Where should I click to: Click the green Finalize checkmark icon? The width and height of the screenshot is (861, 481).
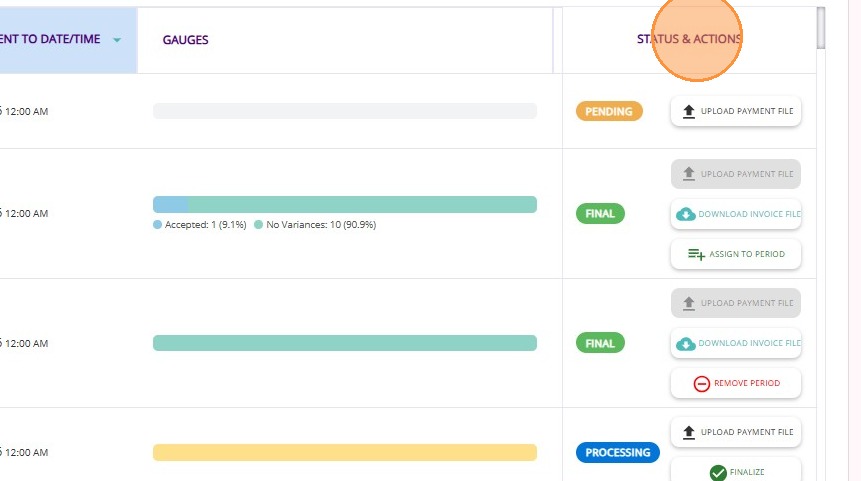[x=718, y=473]
